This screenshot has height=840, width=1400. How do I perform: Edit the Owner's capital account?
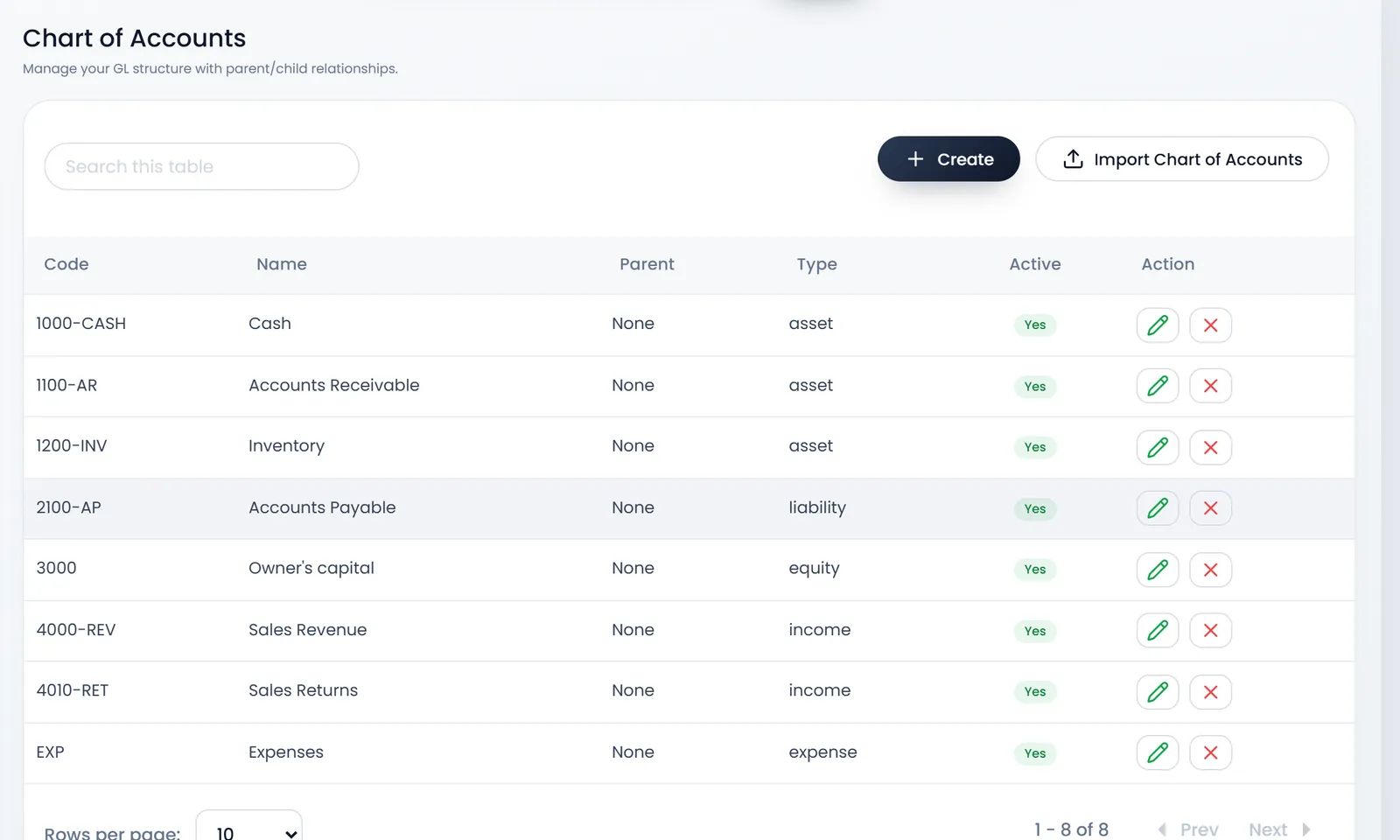click(1158, 570)
